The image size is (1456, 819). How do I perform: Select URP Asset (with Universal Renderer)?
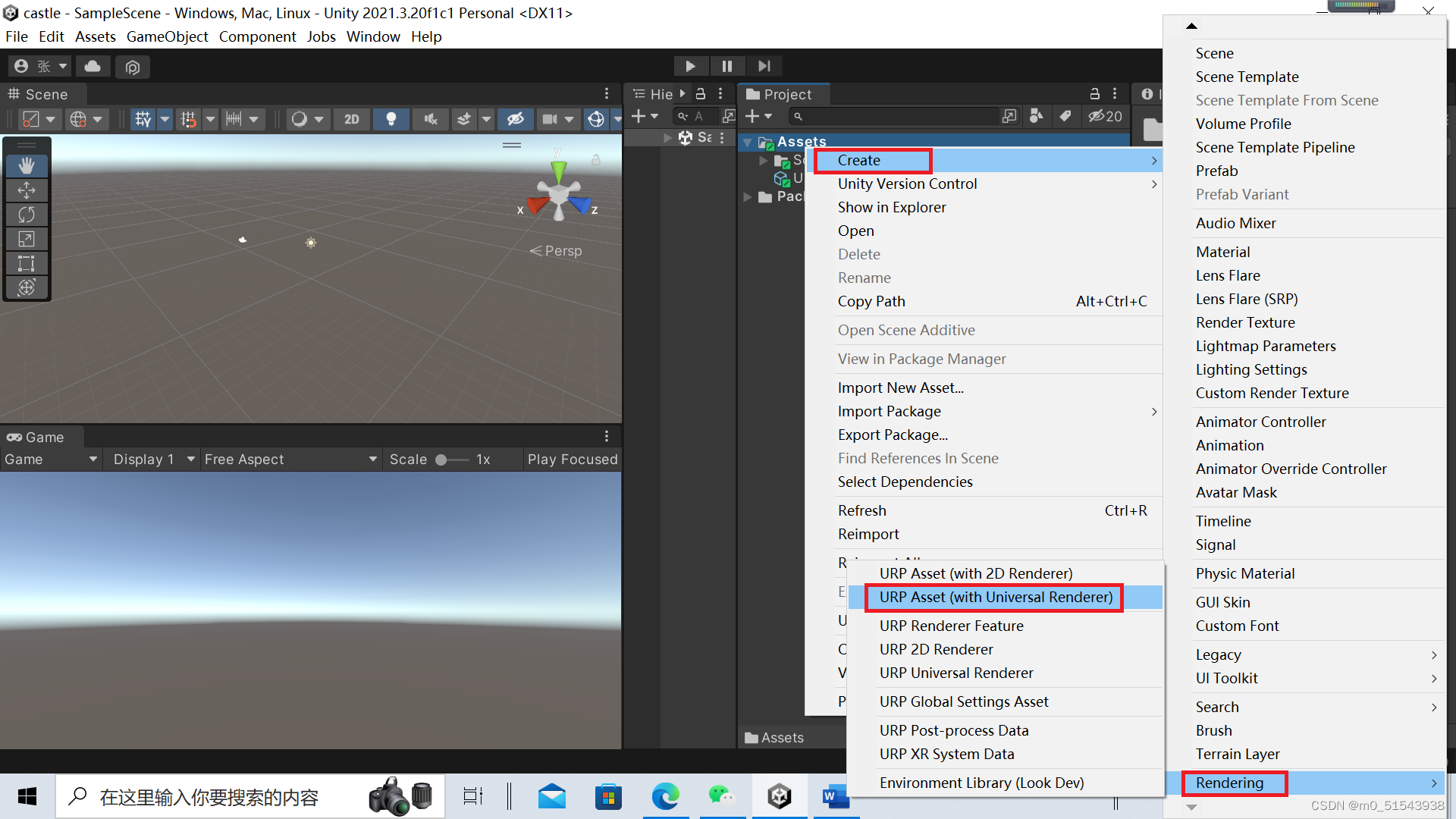tap(994, 597)
